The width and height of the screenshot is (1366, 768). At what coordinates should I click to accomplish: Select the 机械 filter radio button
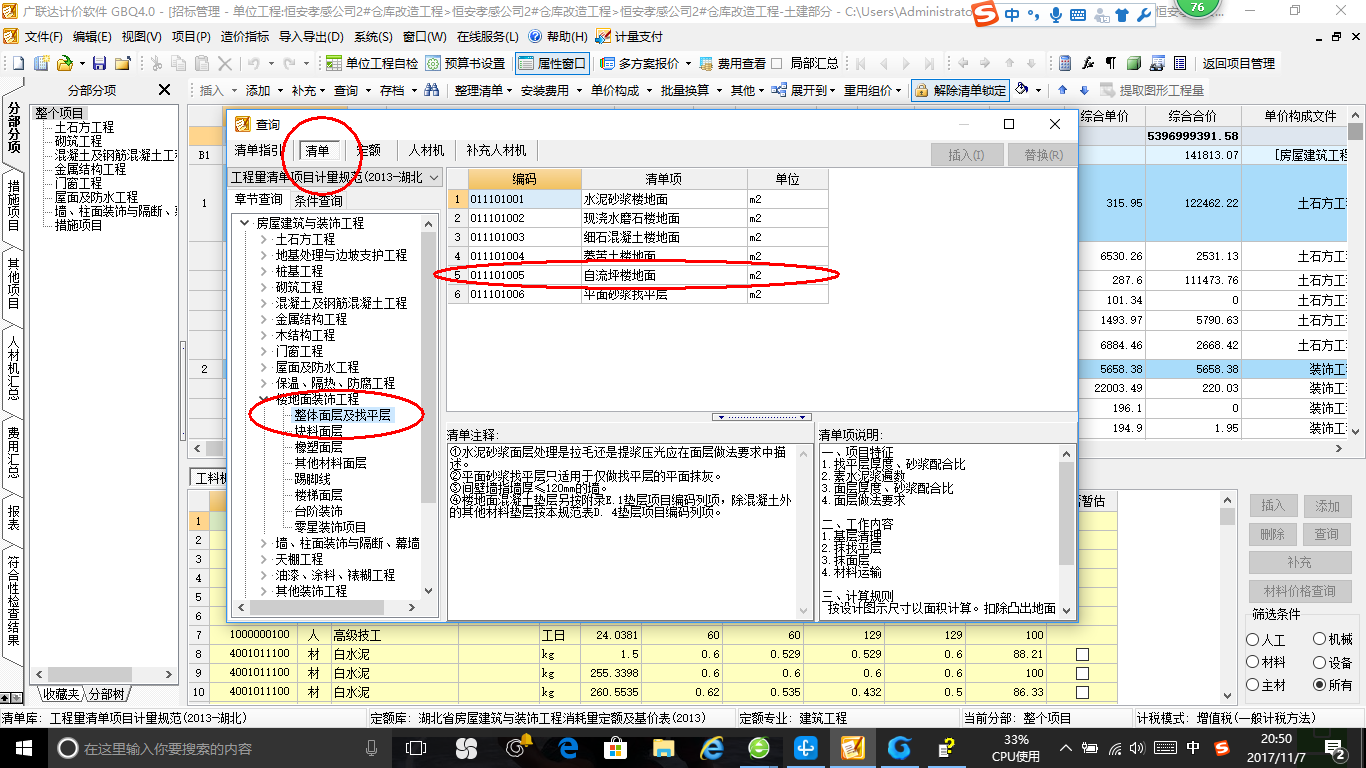click(1320, 639)
